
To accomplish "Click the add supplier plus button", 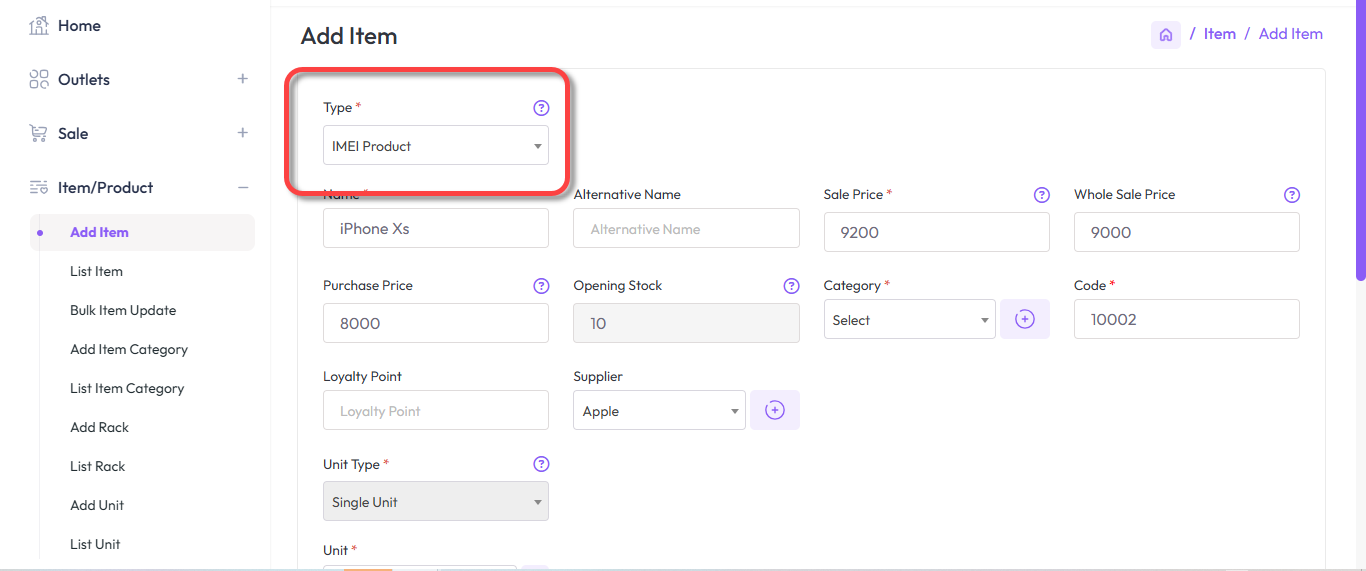I will [x=774, y=410].
